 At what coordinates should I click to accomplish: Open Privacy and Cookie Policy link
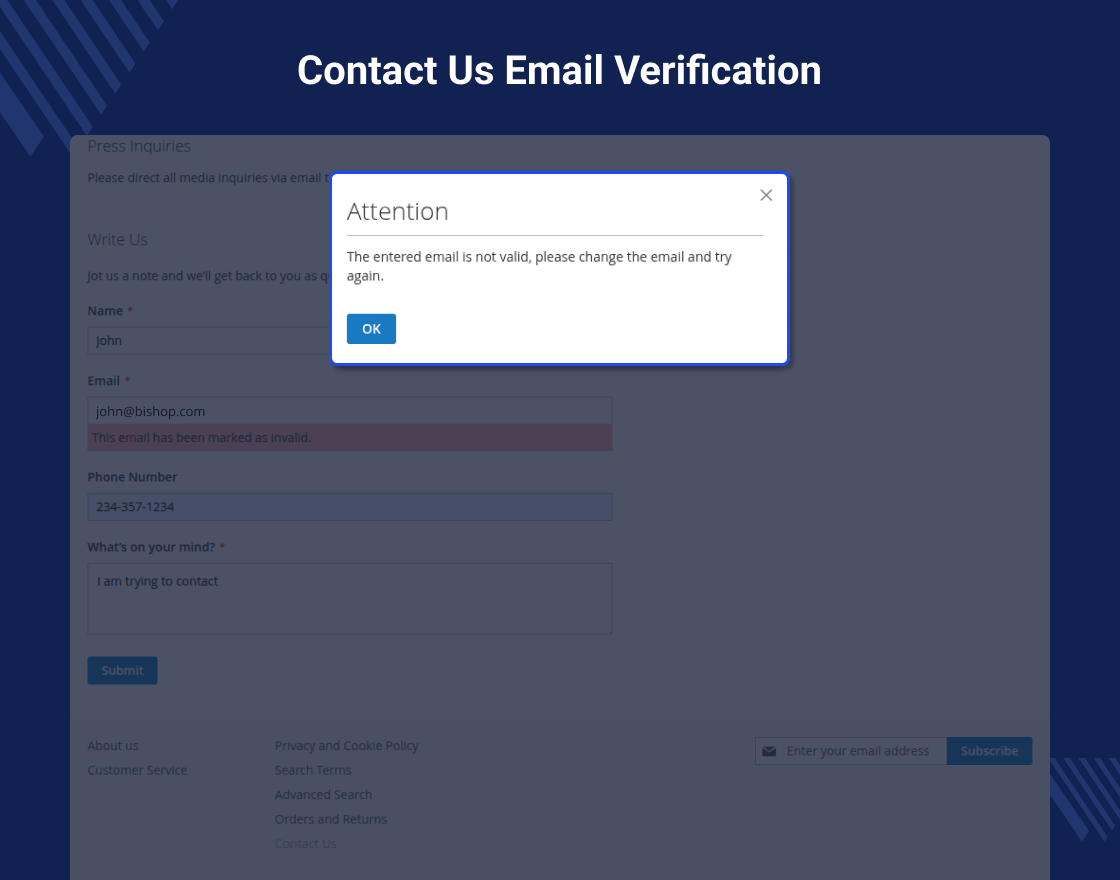click(346, 746)
